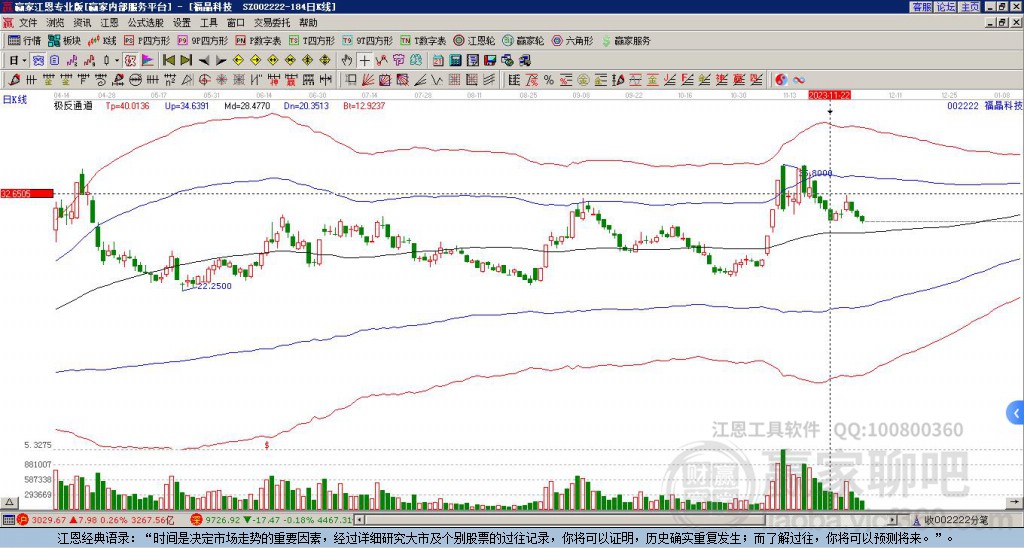1024x548 pixels.
Task: Click the colored flag icon
Action: point(148,61)
